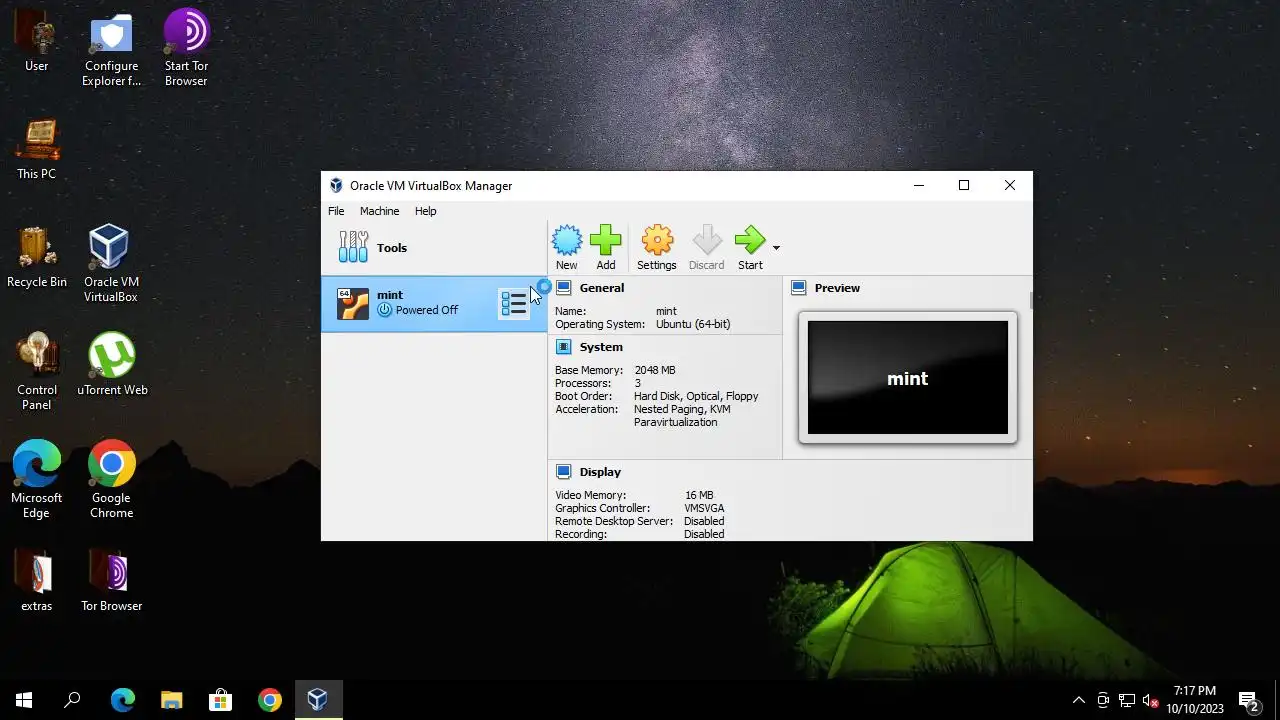Select Google Chrome desktop icon
1280x720 pixels.
pyautogui.click(x=111, y=480)
